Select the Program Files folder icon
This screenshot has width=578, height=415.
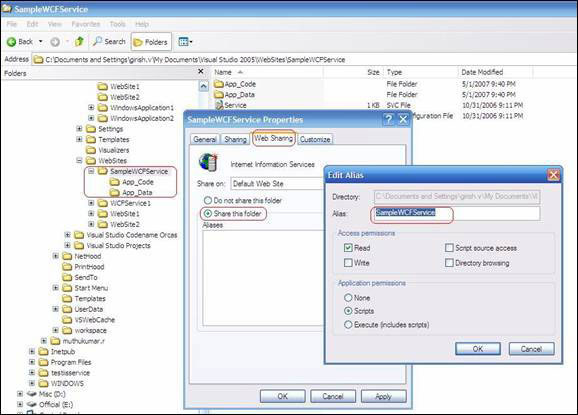coord(43,362)
